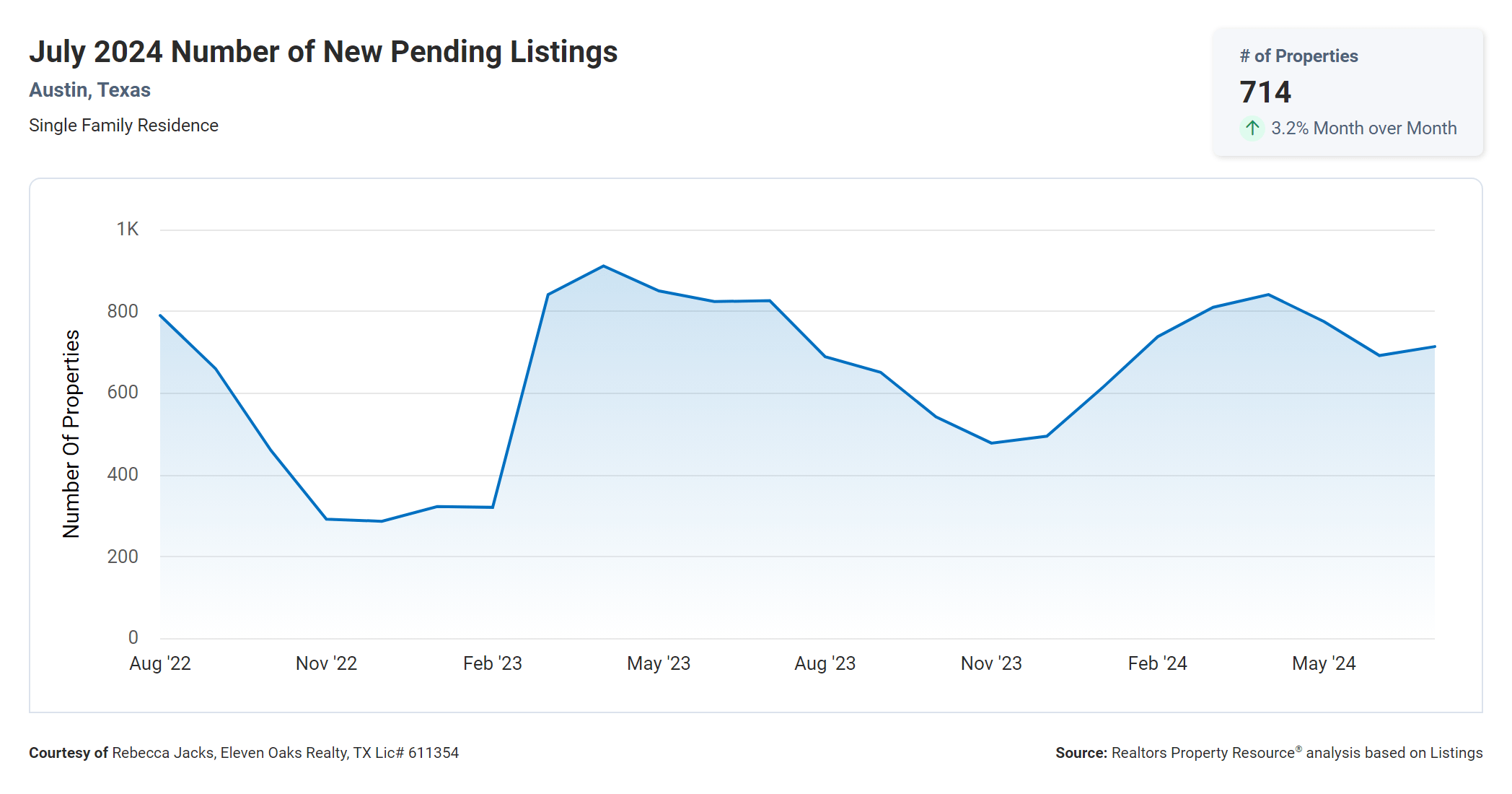1512x794 pixels.
Task: Click the Aug '23 x-axis label
Action: pyautogui.click(x=825, y=663)
